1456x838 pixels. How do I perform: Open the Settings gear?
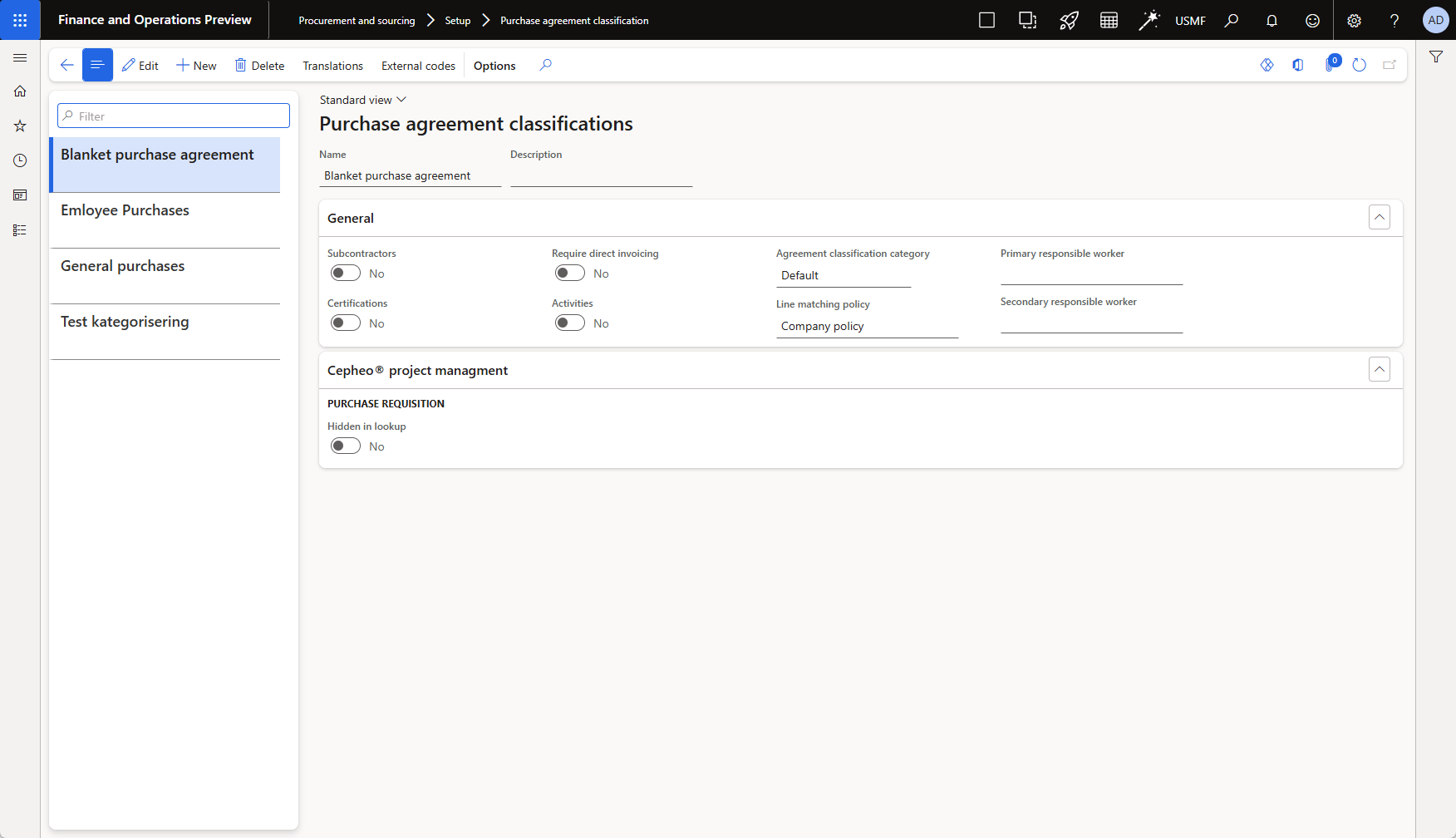point(1354,20)
